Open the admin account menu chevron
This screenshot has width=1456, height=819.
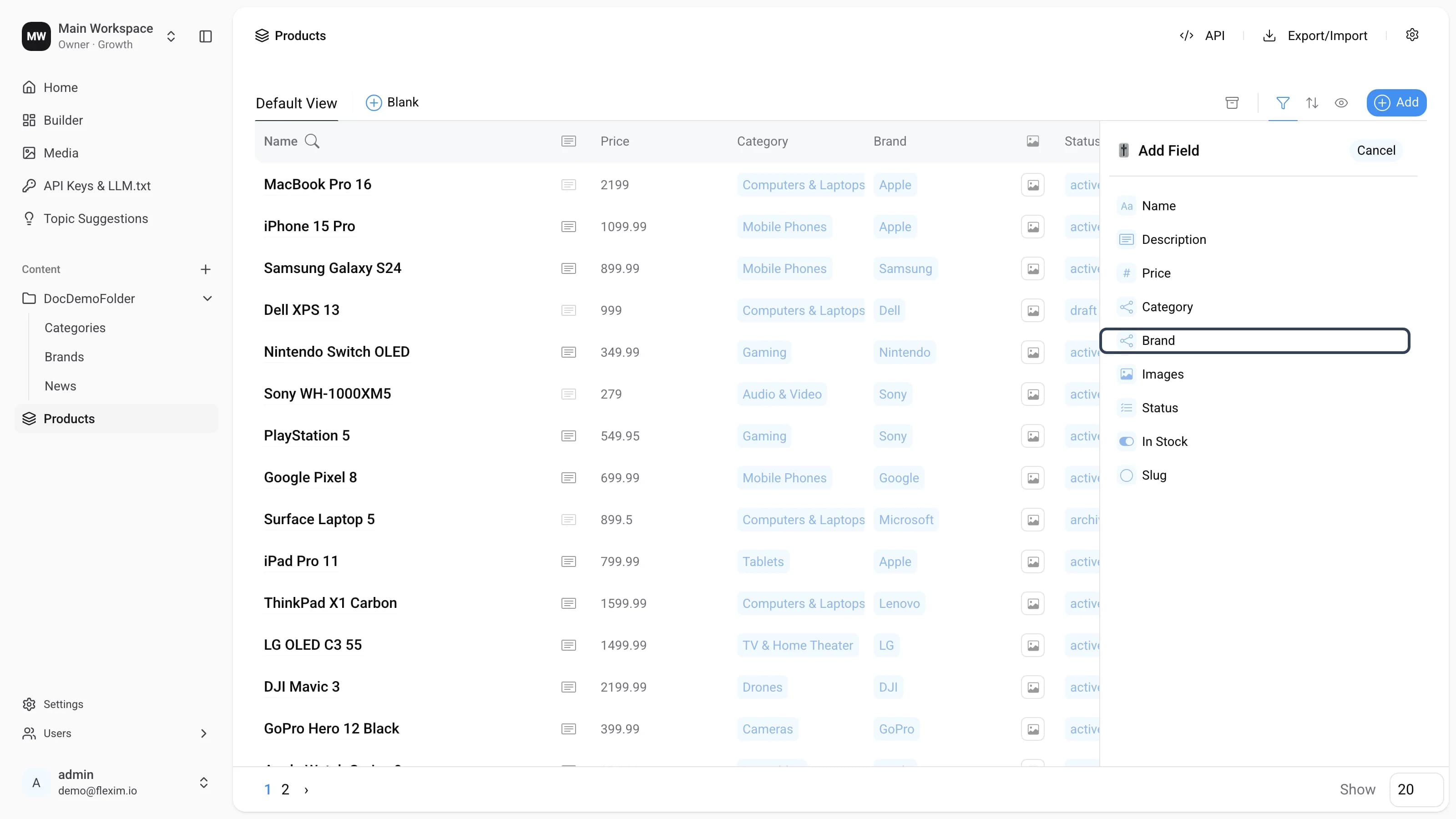pos(203,783)
